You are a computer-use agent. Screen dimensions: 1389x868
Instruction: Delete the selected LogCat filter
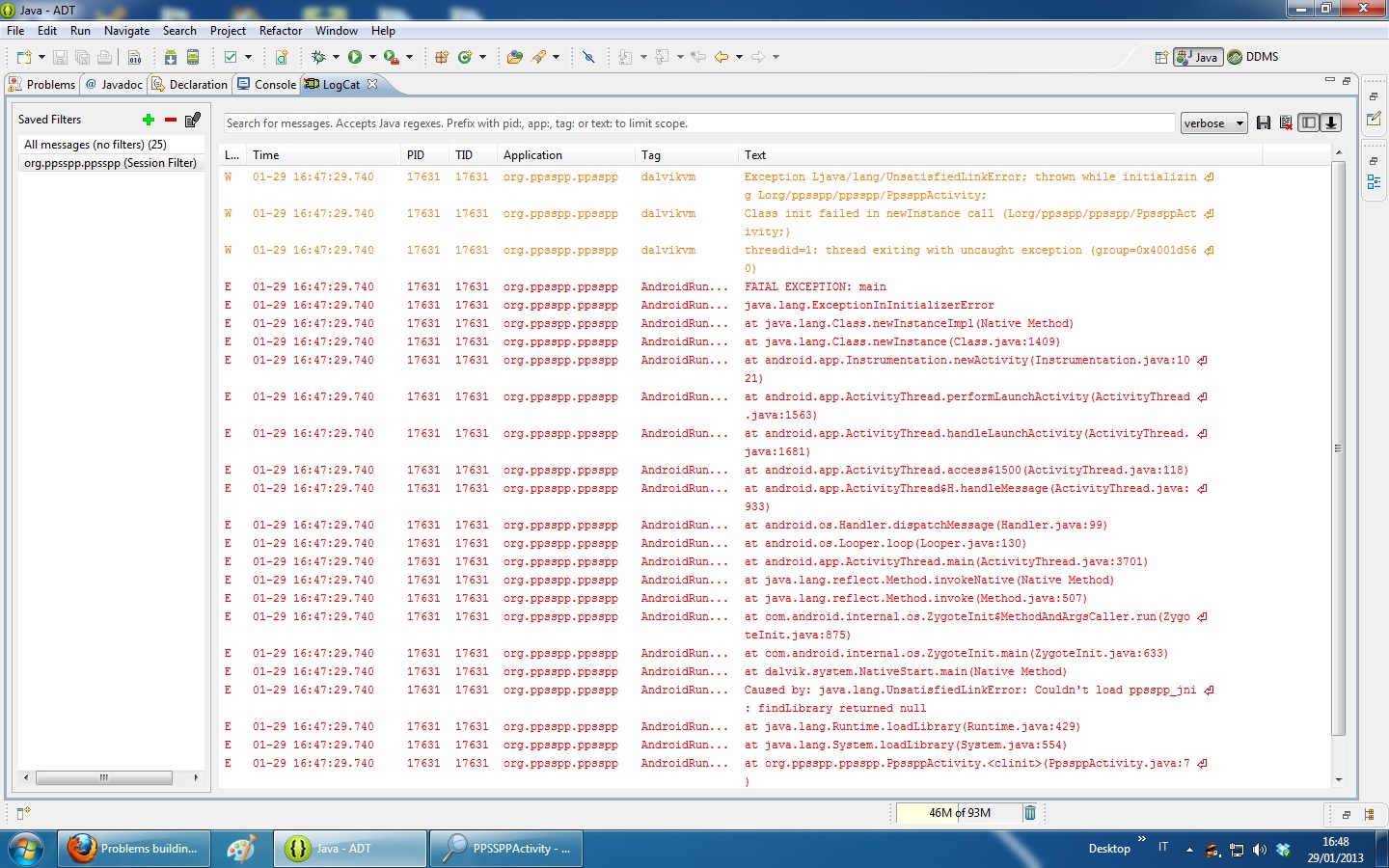pyautogui.click(x=171, y=120)
